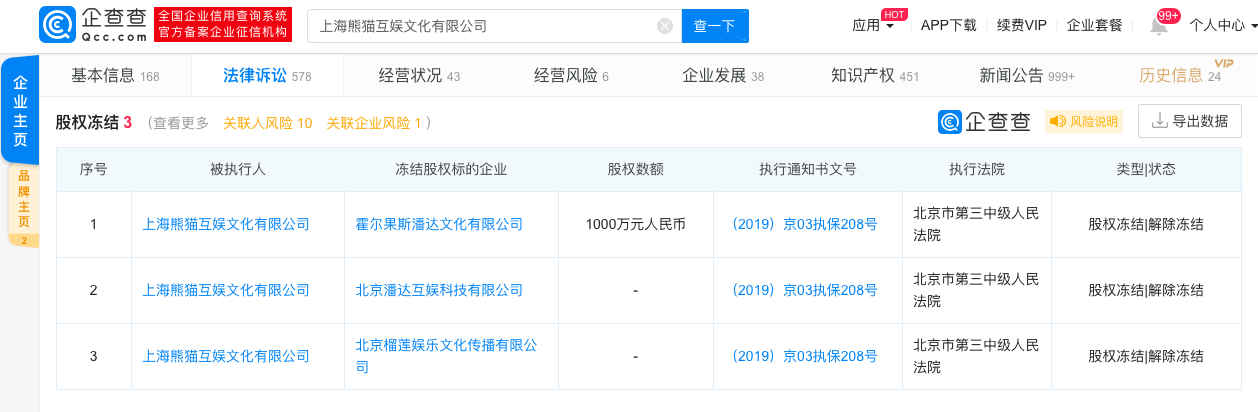Switch to the 经营风险 tab
The height and width of the screenshot is (412, 1258).
pyautogui.click(x=570, y=75)
